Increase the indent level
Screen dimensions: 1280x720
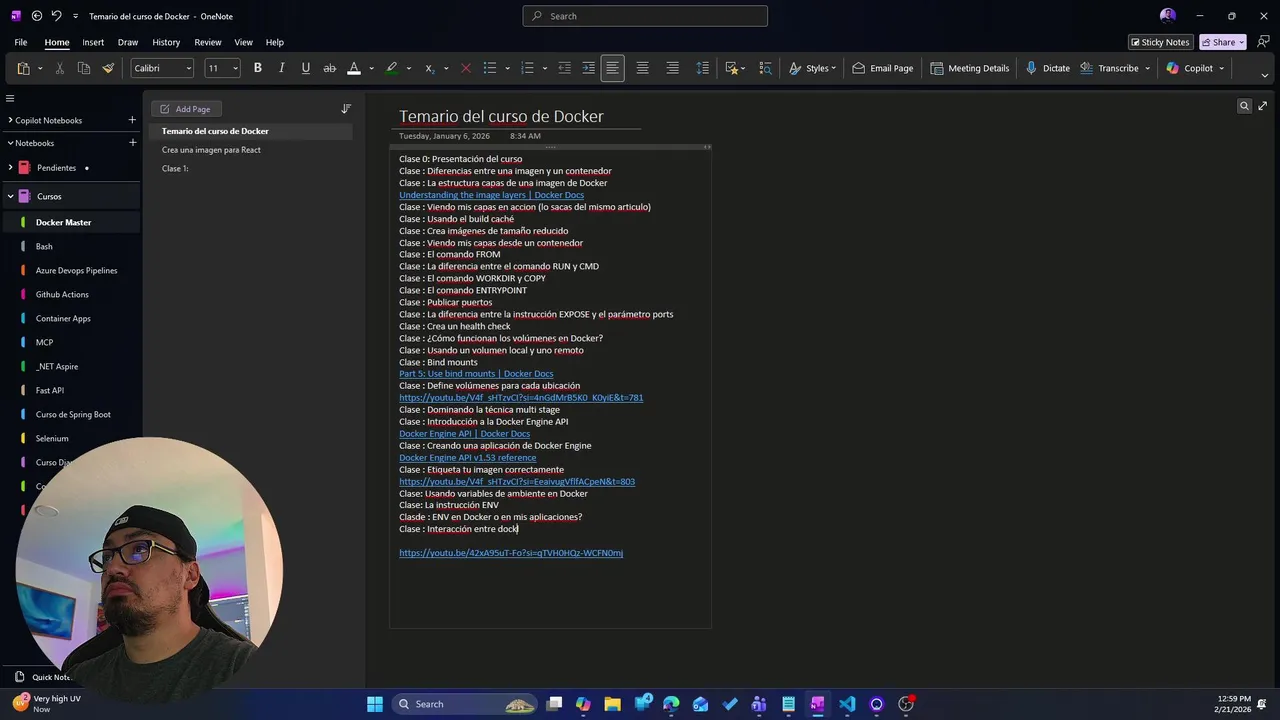[589, 68]
